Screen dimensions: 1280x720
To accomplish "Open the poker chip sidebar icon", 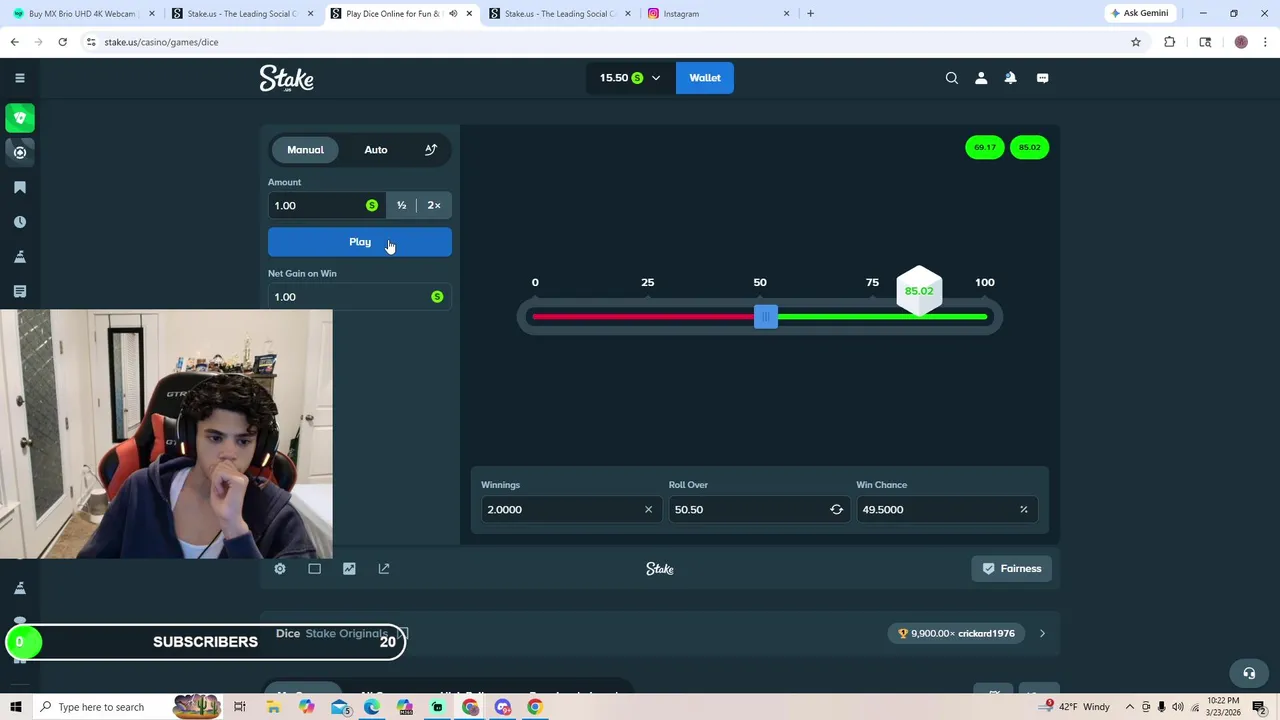I will tap(19, 152).
